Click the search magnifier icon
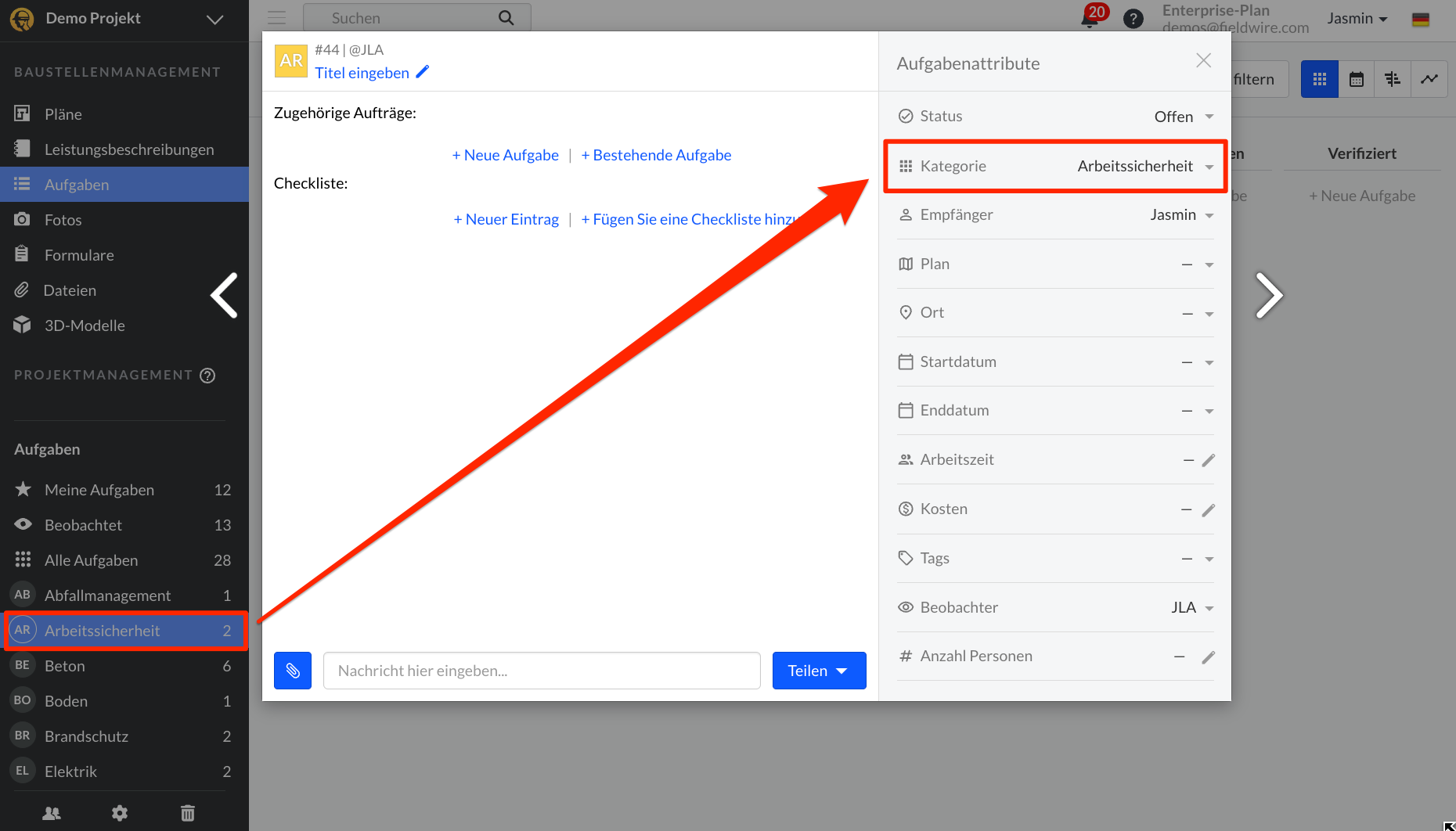Viewport: 1456px width, 831px height. (506, 17)
